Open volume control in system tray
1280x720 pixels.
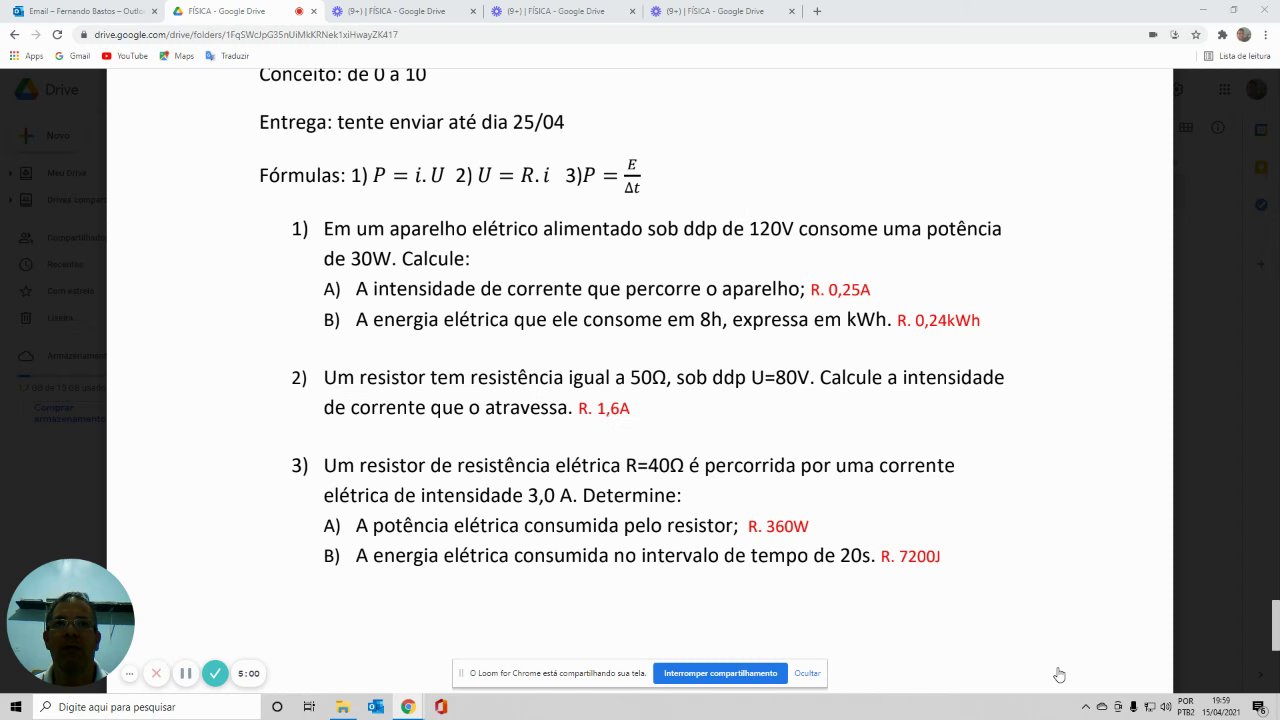coord(1166,707)
